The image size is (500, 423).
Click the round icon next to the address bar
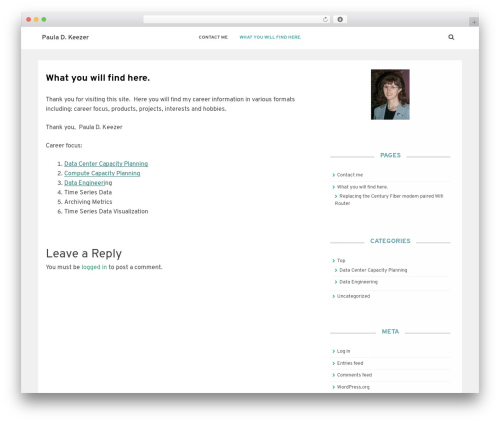340,19
